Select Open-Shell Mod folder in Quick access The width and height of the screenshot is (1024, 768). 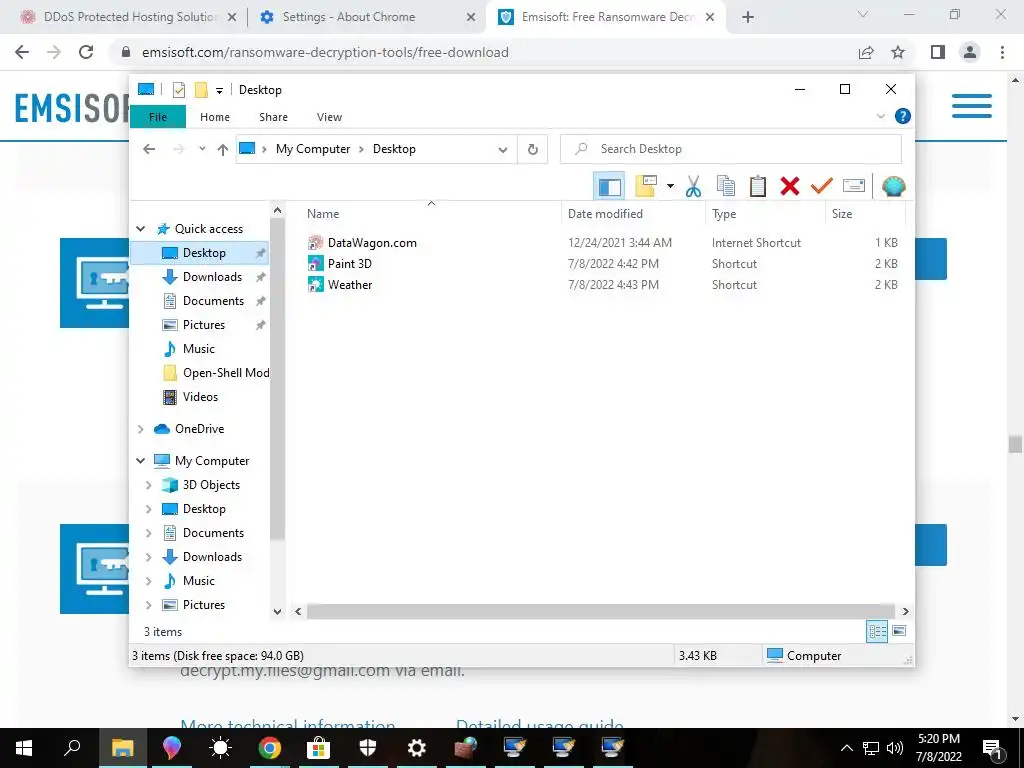(x=216, y=373)
